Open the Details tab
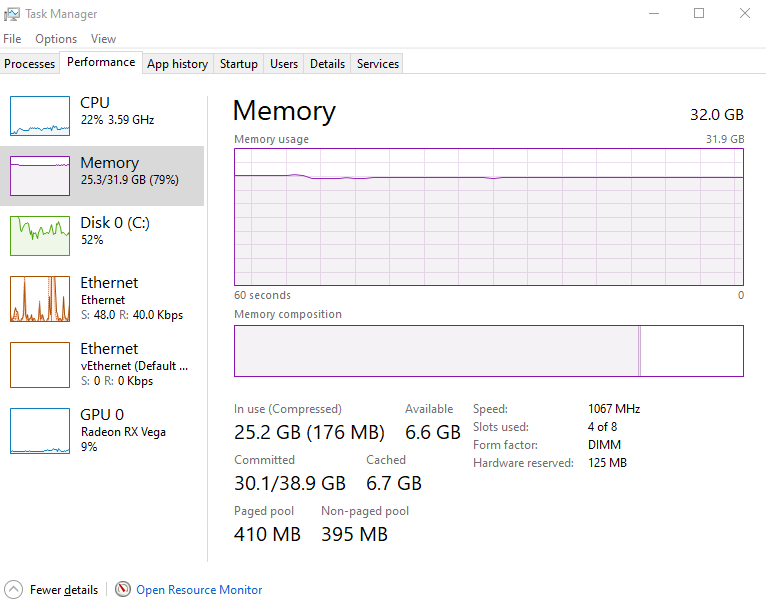The height and width of the screenshot is (608, 766). (327, 64)
